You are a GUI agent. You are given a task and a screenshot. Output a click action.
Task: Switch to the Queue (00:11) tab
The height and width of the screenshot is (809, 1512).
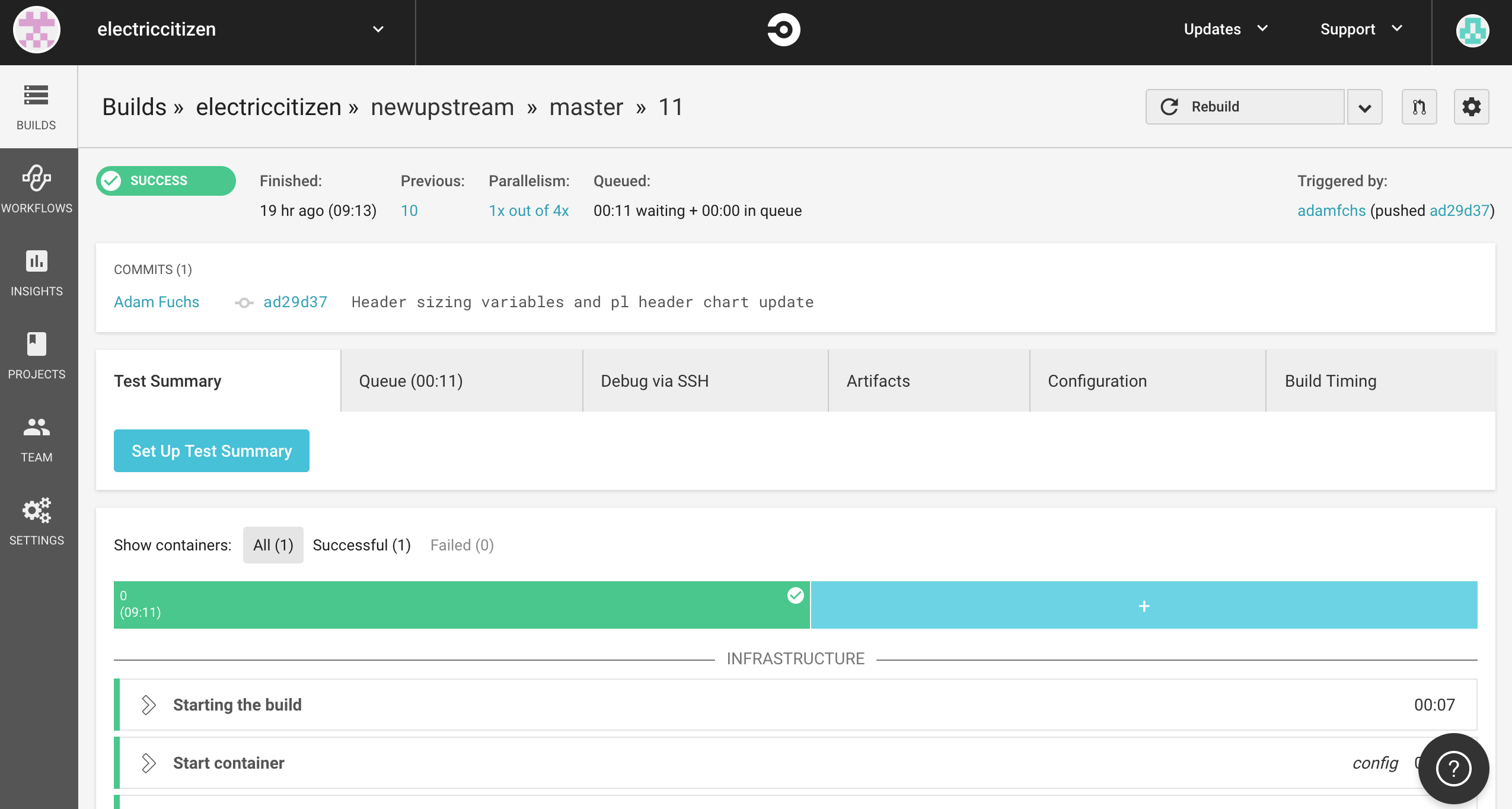point(462,381)
